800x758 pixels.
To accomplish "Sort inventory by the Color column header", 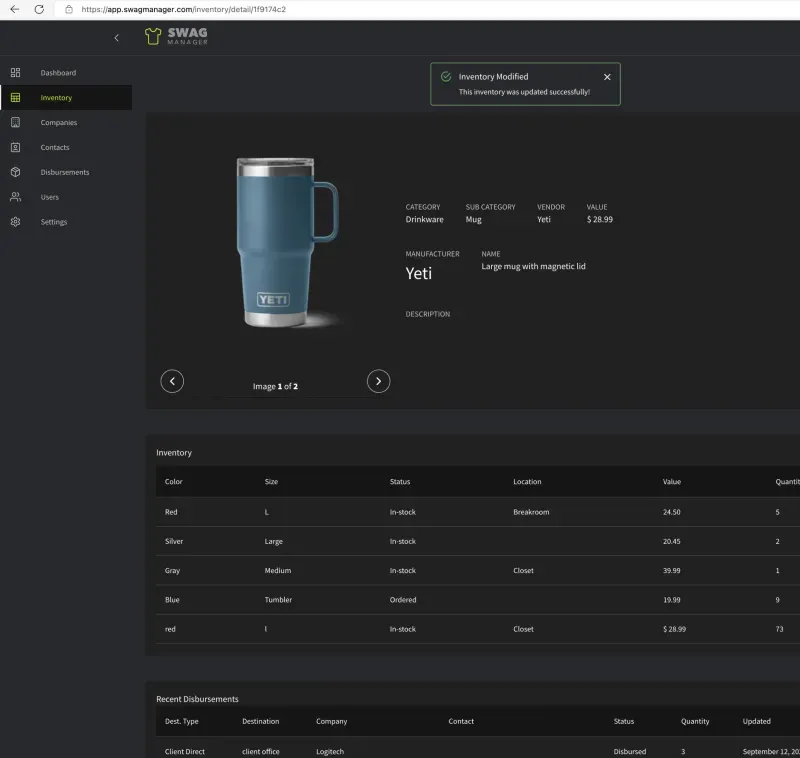I will click(173, 482).
